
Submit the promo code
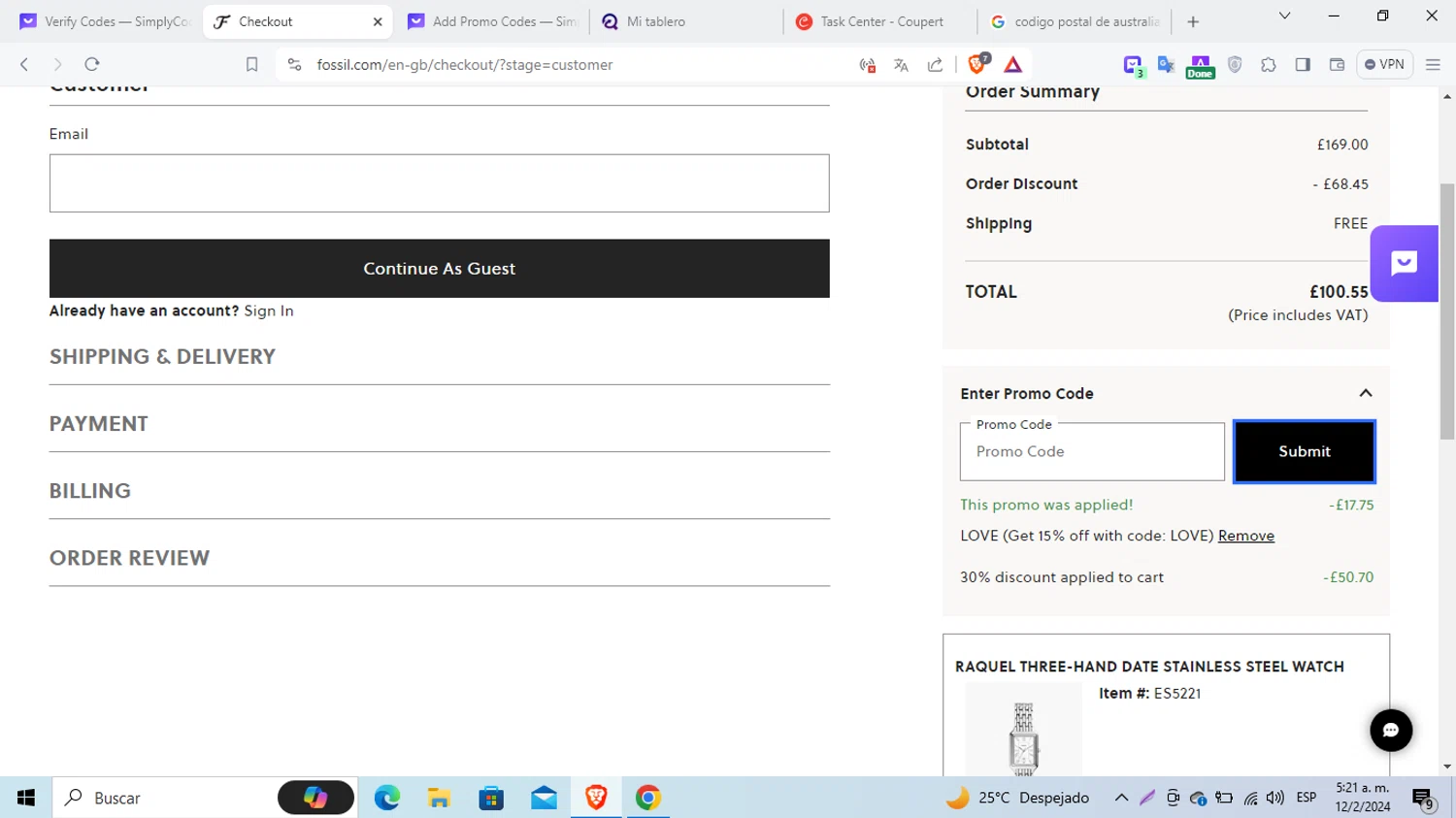tap(1305, 451)
